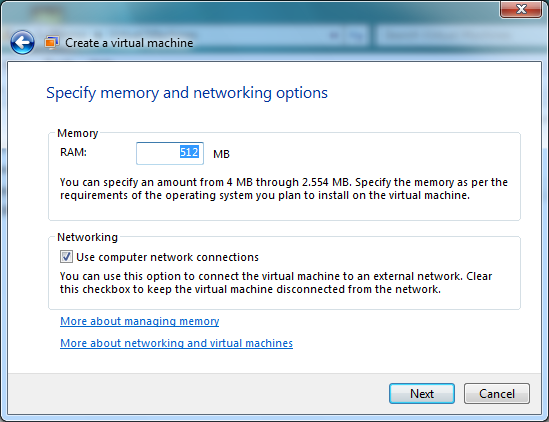Click the blurred search box behind the dialog
The width and height of the screenshot is (549, 422).
pos(459,35)
